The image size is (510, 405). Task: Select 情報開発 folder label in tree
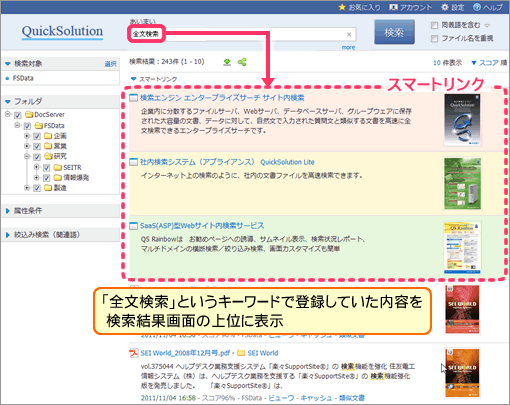click(x=76, y=178)
